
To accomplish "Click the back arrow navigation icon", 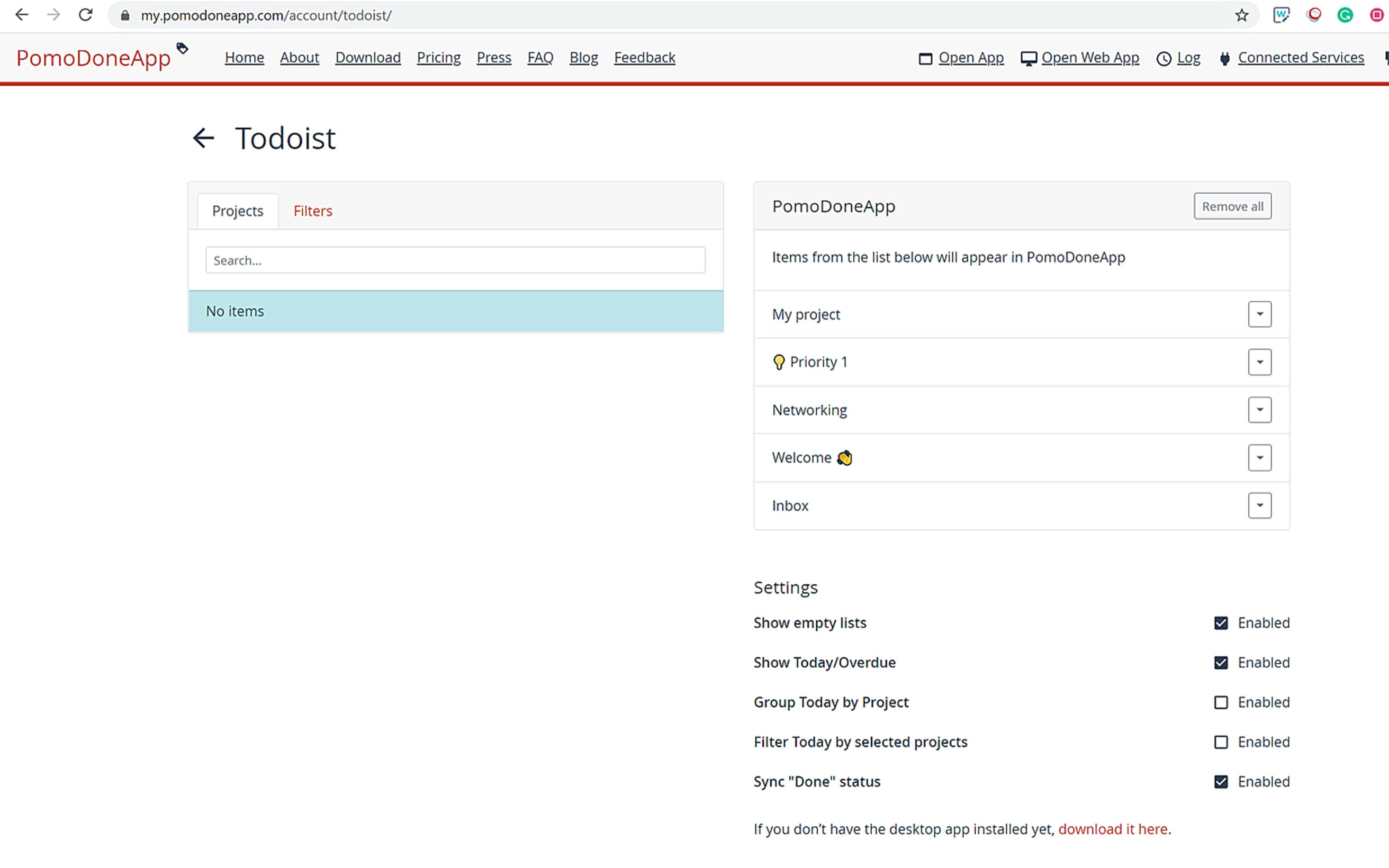I will click(x=203, y=137).
